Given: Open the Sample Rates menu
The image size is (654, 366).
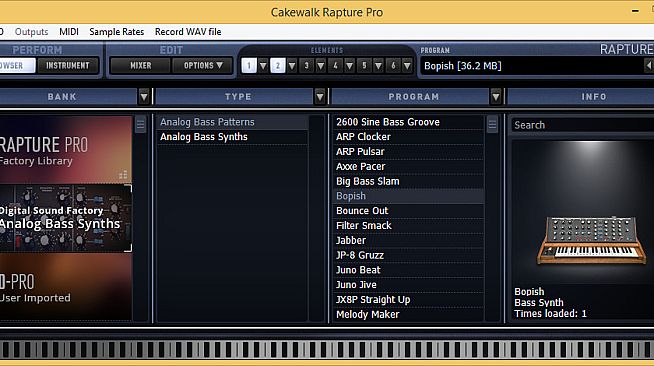Looking at the screenshot, I should [116, 32].
